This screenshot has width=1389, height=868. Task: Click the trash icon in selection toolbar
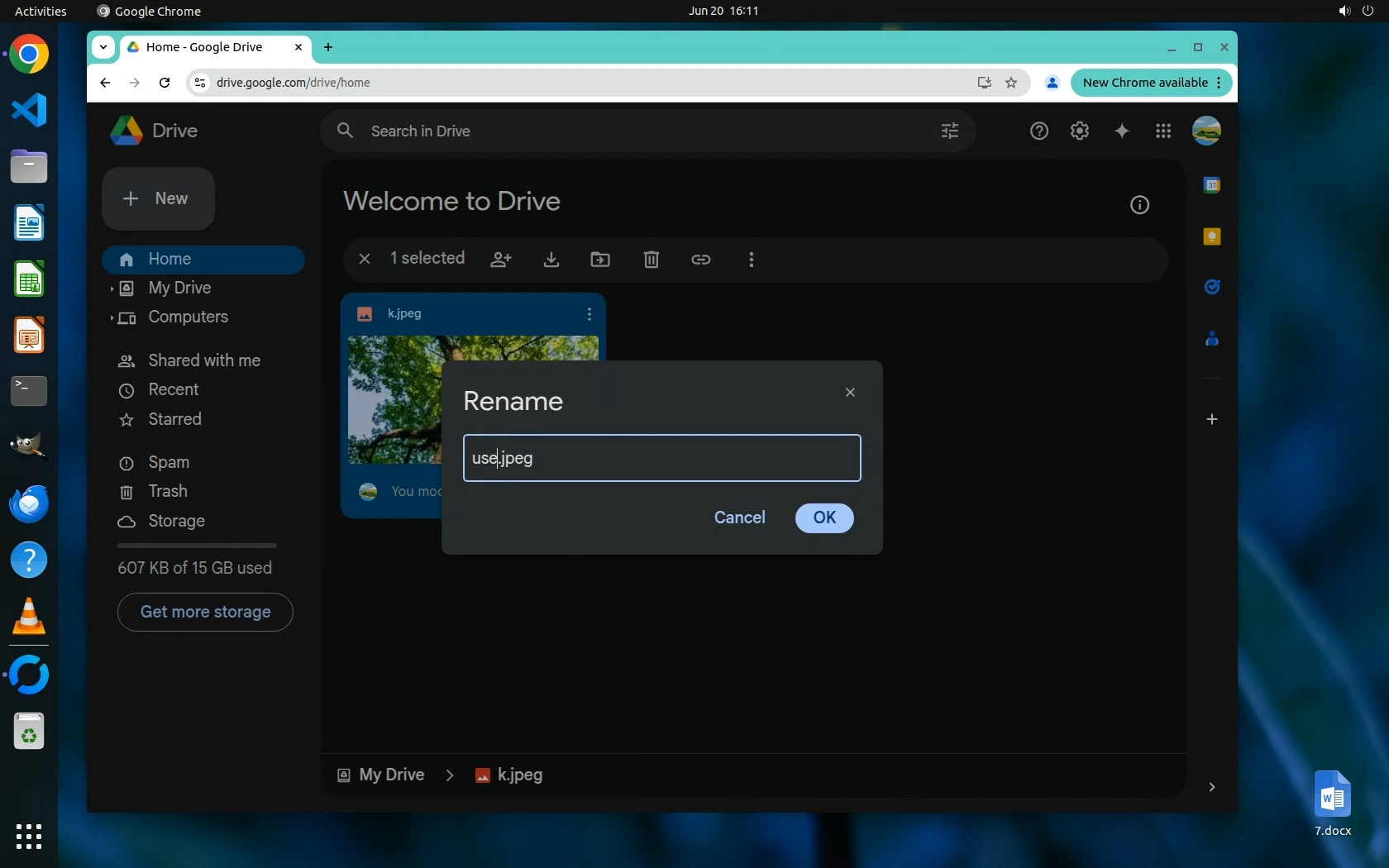tap(652, 260)
